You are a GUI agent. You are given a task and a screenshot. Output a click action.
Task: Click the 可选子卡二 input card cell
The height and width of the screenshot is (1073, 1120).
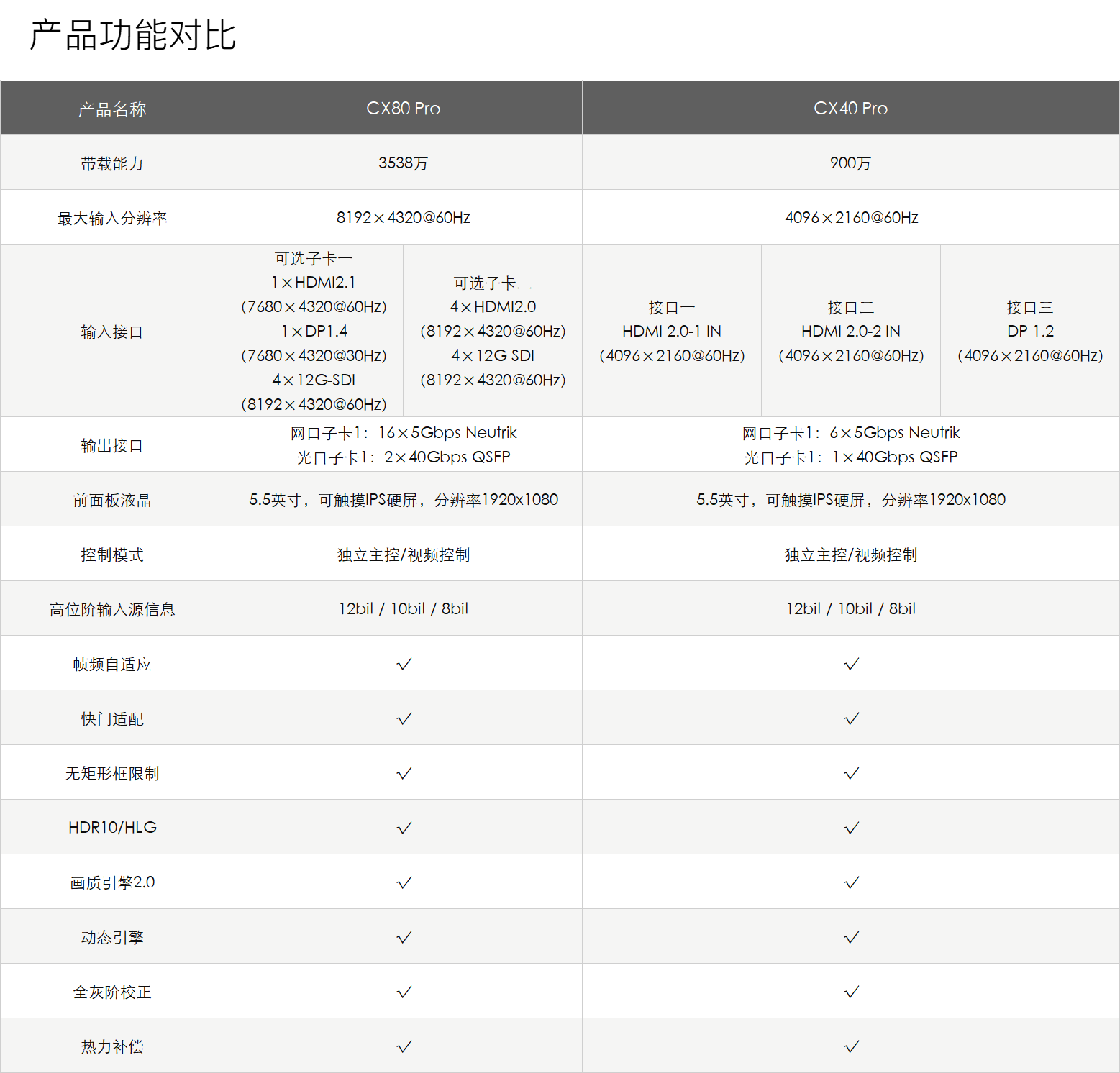pyautogui.click(x=493, y=331)
